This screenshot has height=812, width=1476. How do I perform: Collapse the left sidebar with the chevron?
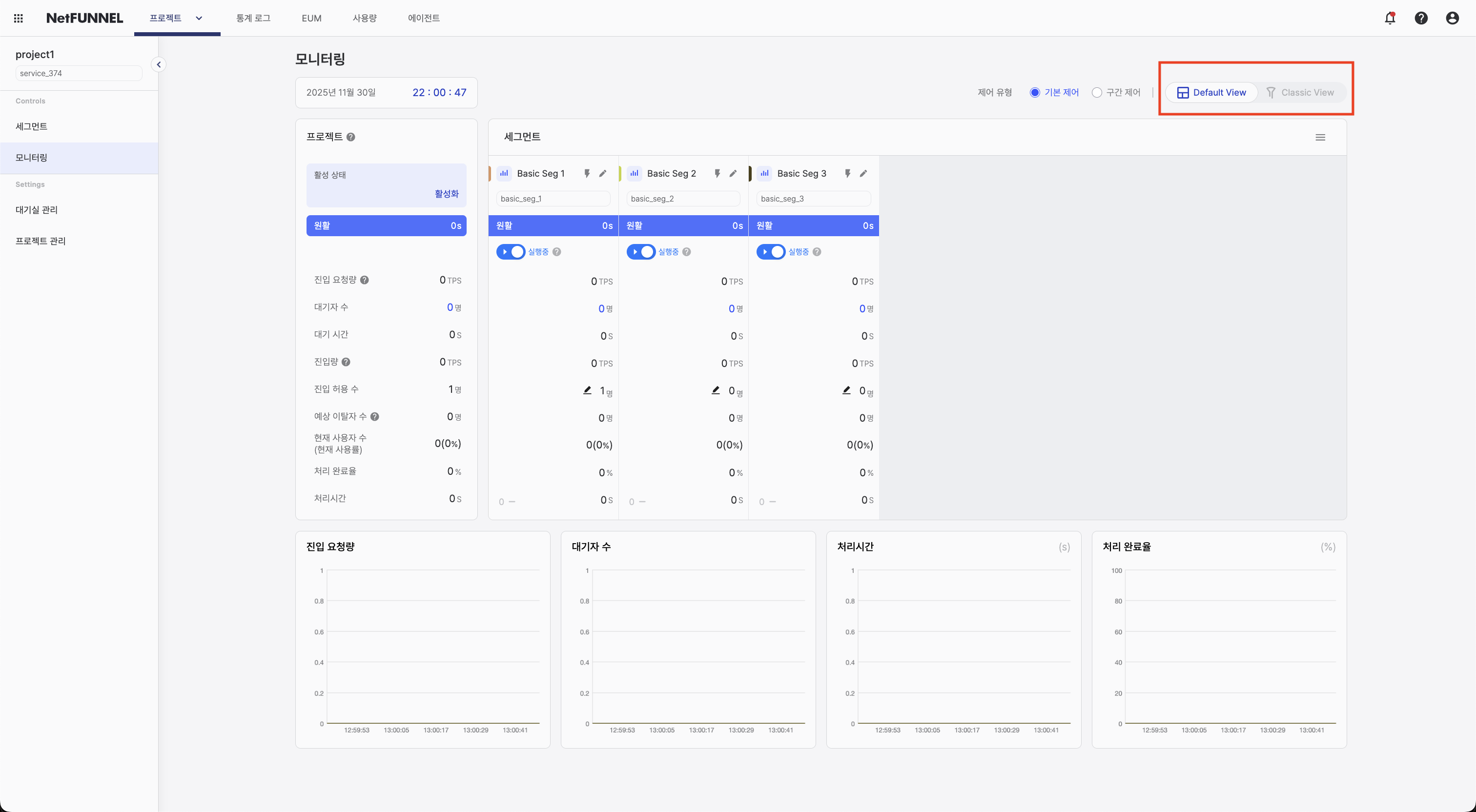point(159,64)
